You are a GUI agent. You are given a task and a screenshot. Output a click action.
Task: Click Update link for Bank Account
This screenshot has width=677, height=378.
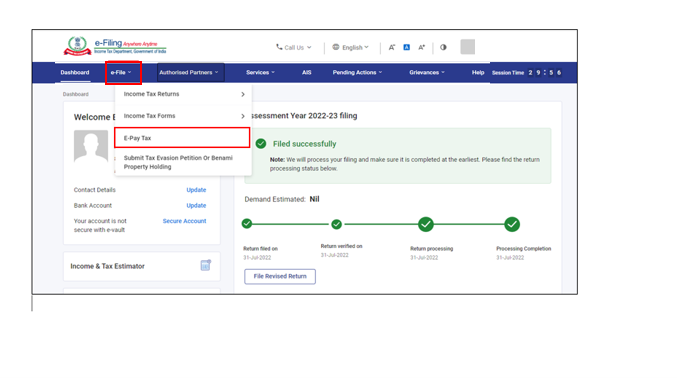click(x=196, y=205)
